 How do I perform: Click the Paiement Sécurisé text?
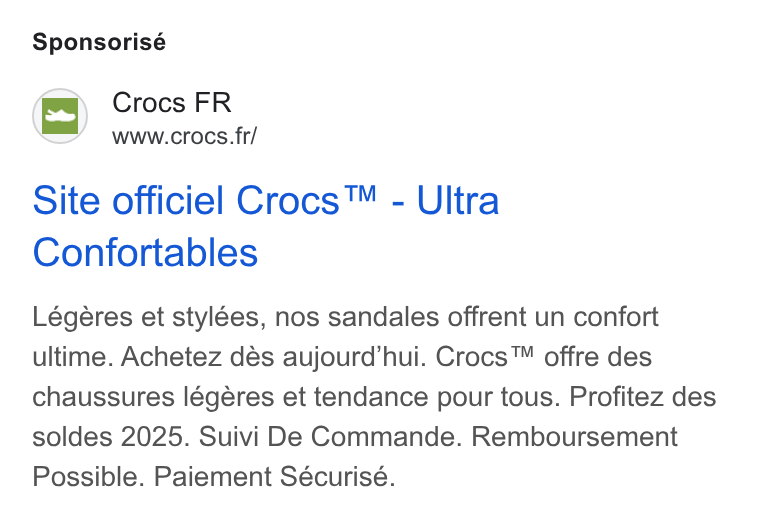274,477
